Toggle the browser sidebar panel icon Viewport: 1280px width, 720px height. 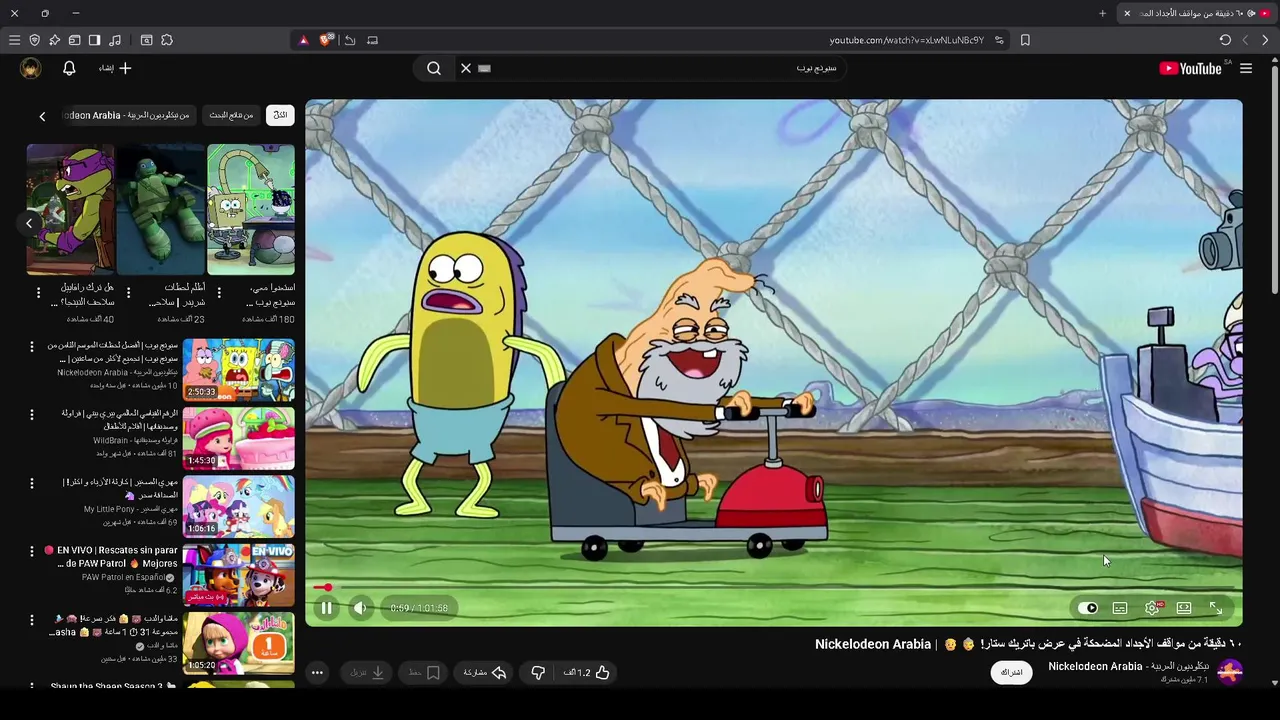click(x=94, y=40)
